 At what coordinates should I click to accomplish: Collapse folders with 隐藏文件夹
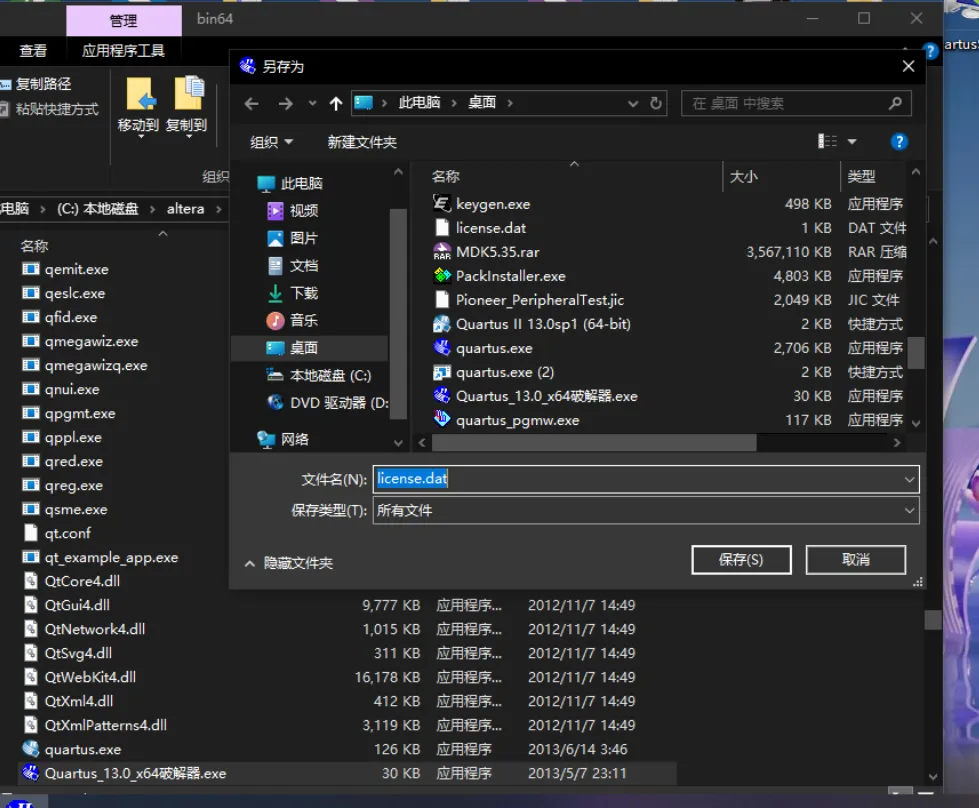click(289, 563)
